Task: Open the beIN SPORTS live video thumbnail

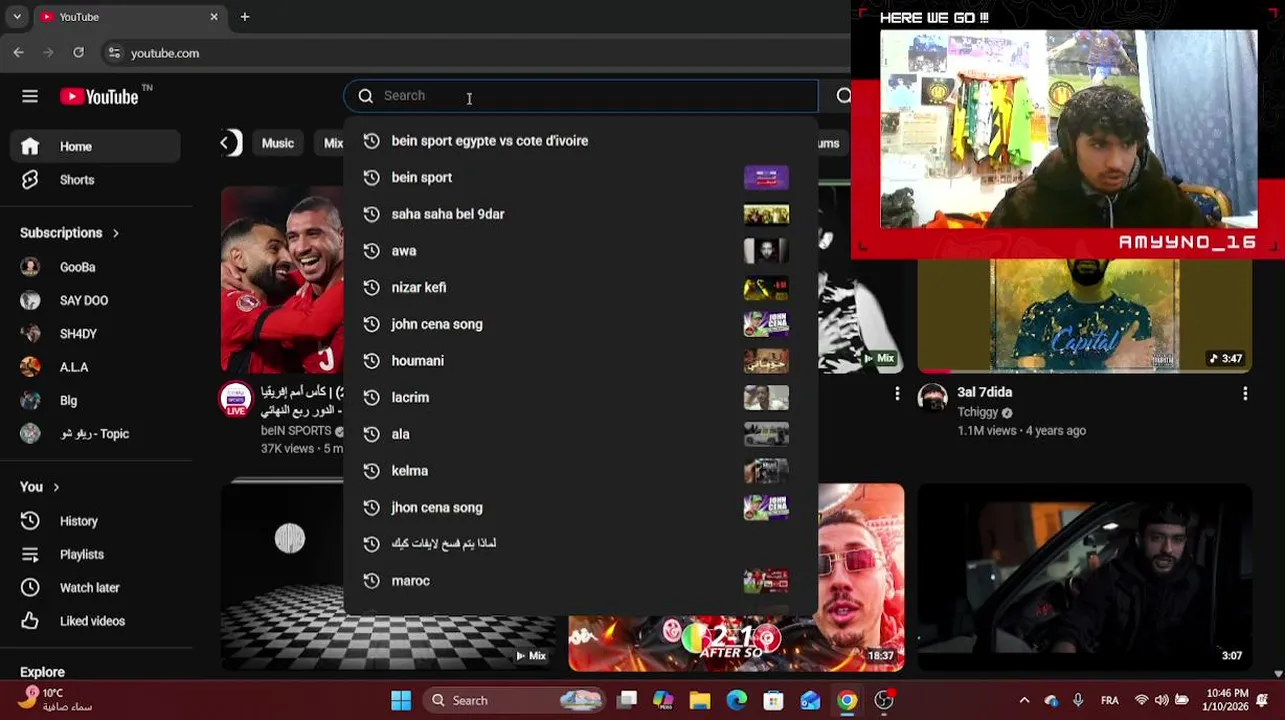Action: coord(282,279)
